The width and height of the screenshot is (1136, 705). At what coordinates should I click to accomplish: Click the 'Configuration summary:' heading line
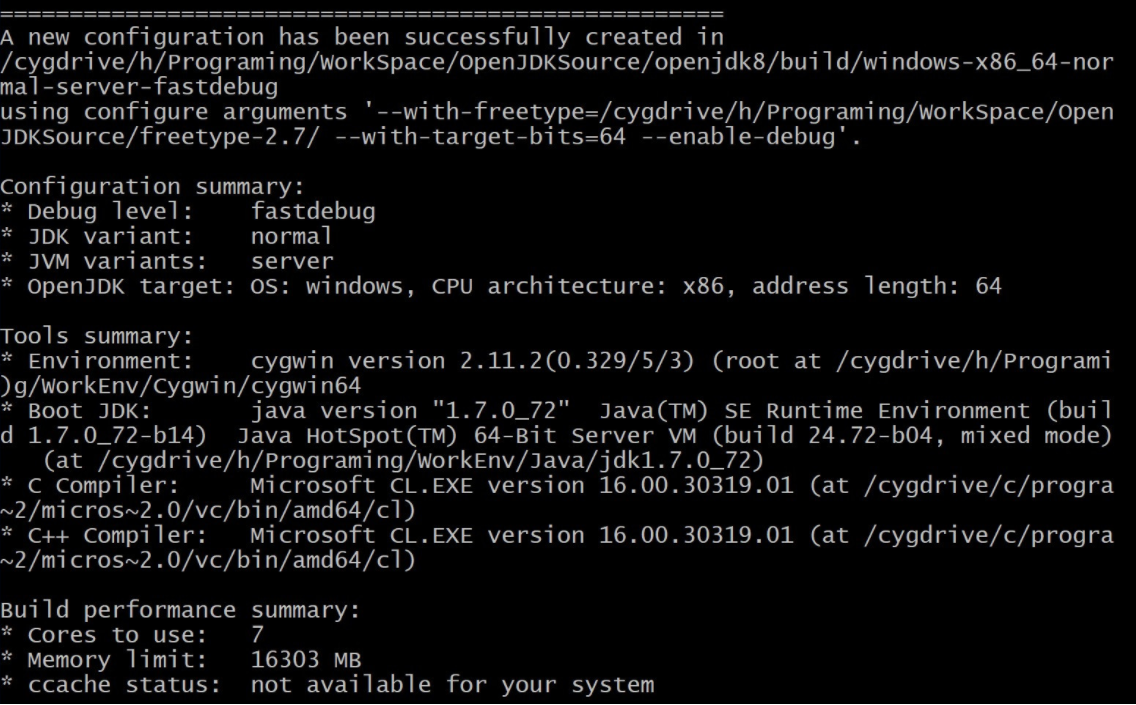coord(152,187)
